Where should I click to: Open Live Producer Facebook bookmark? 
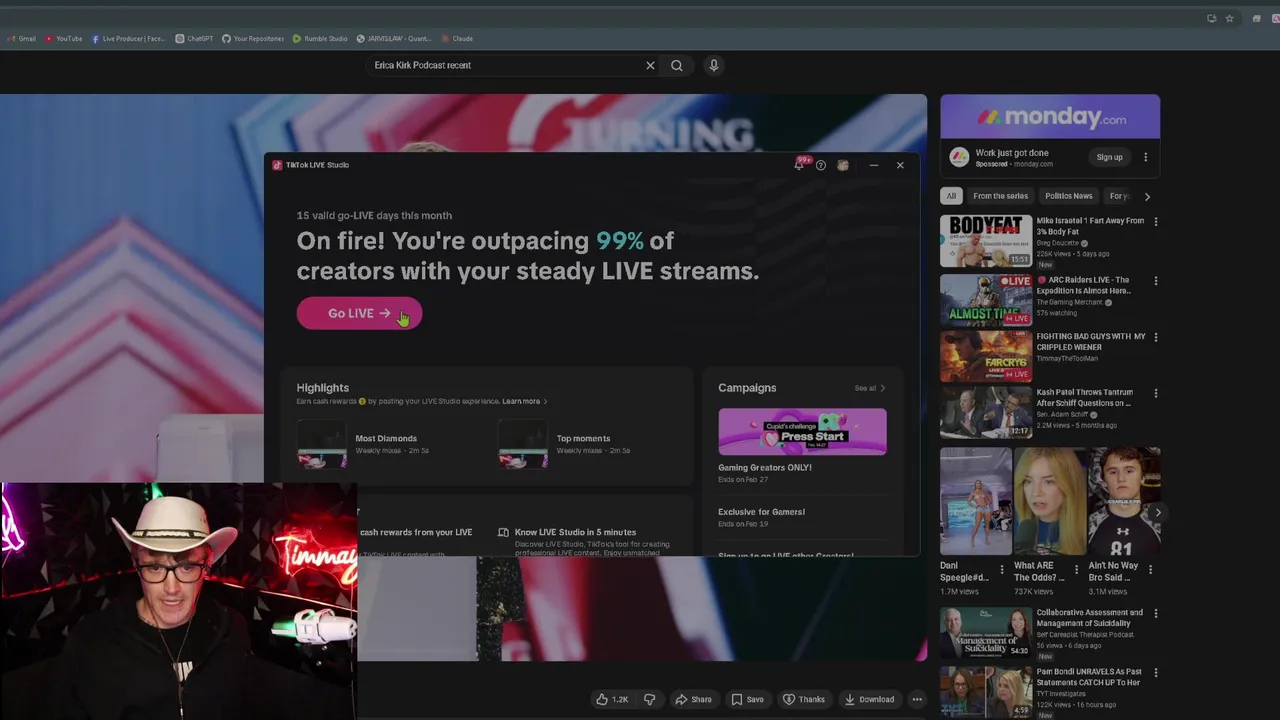(x=128, y=39)
